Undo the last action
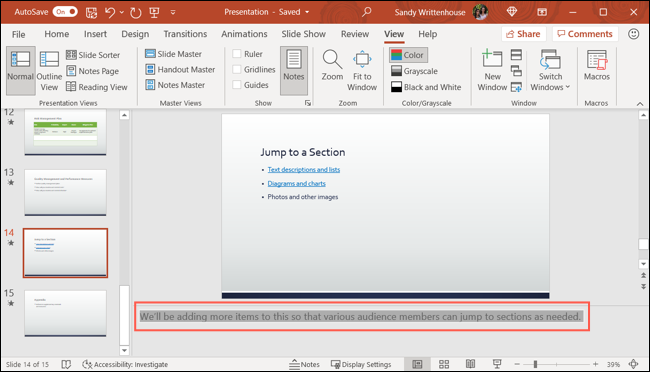 click(110, 12)
